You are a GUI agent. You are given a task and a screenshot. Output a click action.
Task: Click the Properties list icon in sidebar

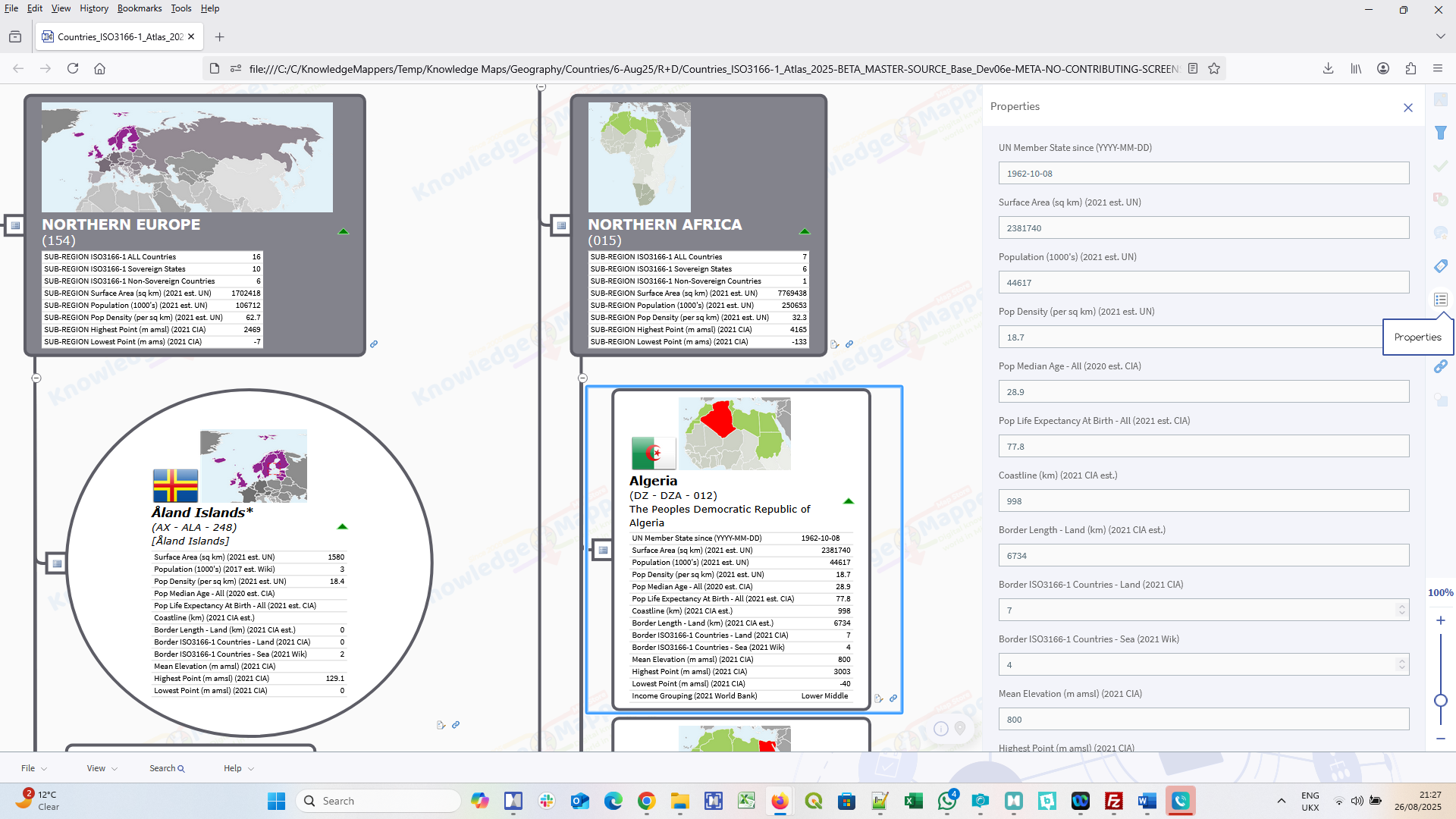coord(1441,300)
